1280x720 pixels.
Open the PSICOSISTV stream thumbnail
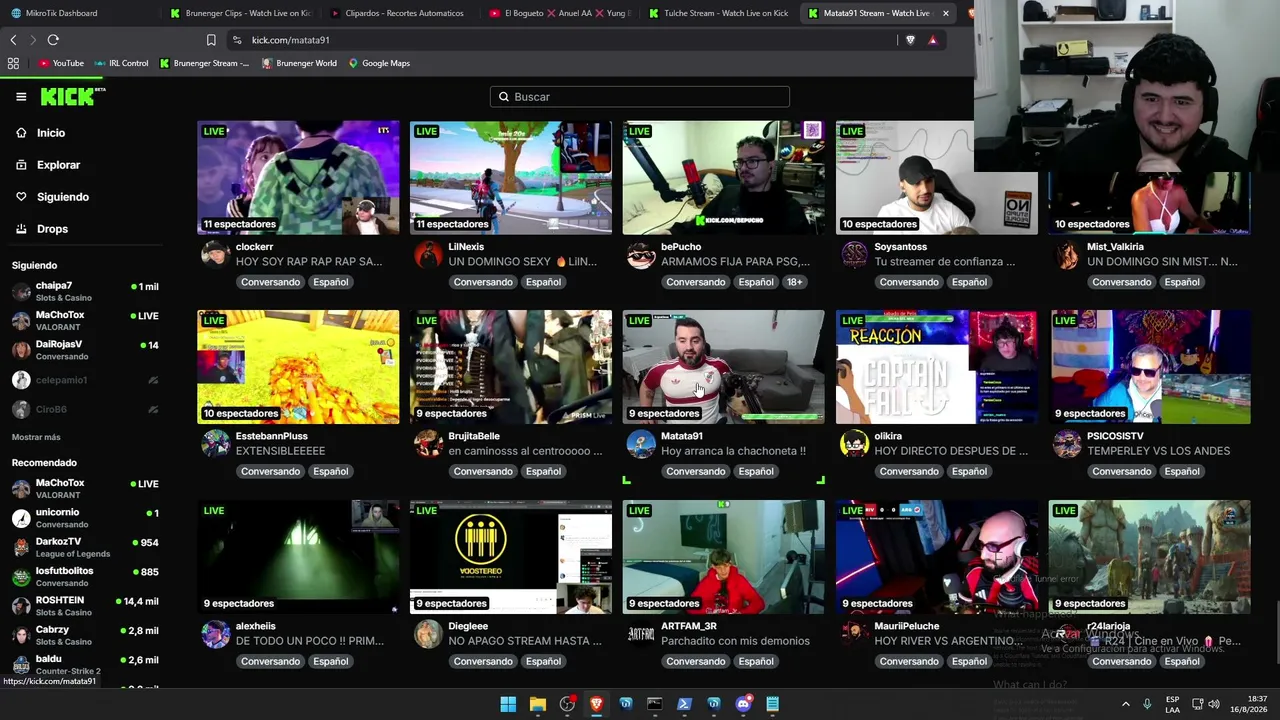click(x=1150, y=367)
